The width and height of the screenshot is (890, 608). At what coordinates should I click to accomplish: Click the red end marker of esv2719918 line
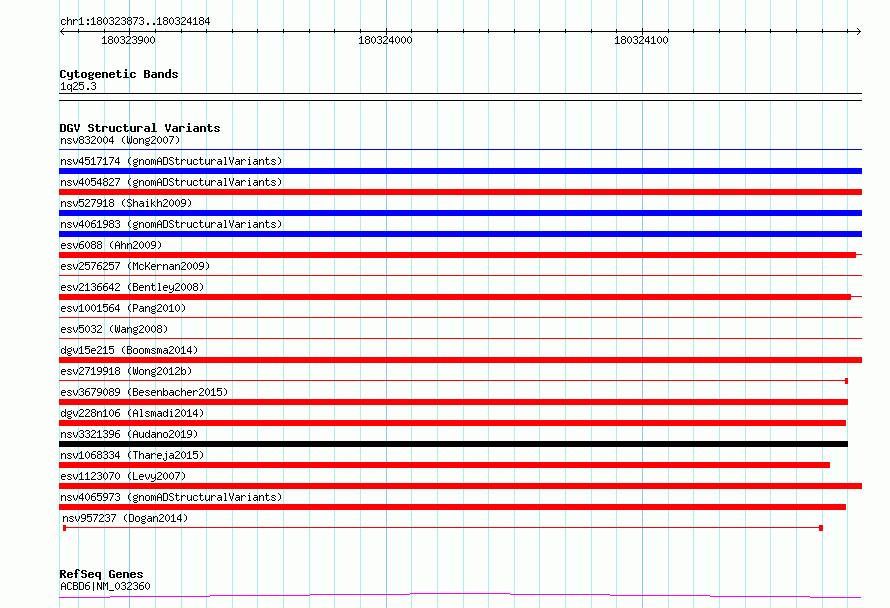[846, 381]
